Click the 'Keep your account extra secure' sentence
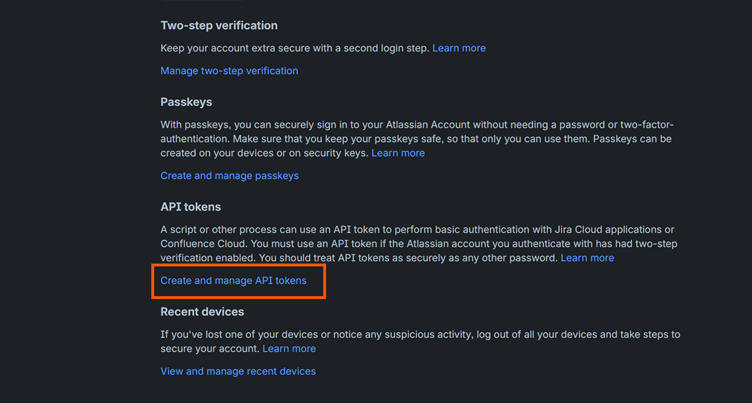Viewport: 752px width, 403px height. point(295,48)
